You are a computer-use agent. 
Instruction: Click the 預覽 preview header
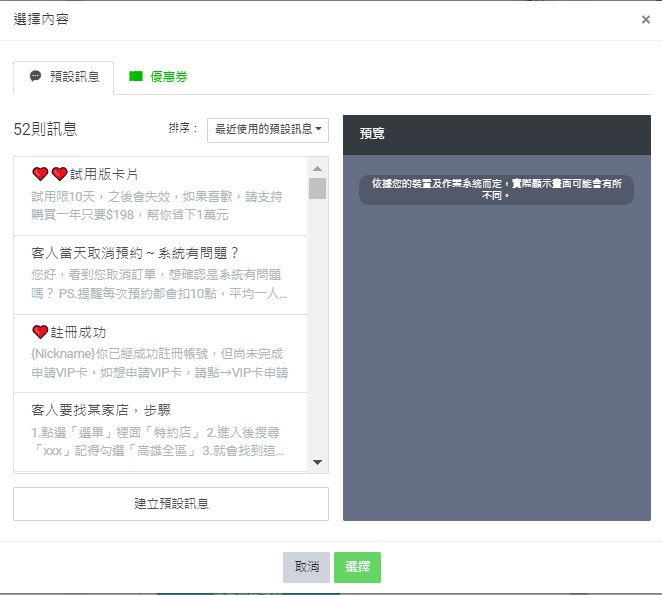click(x=496, y=135)
